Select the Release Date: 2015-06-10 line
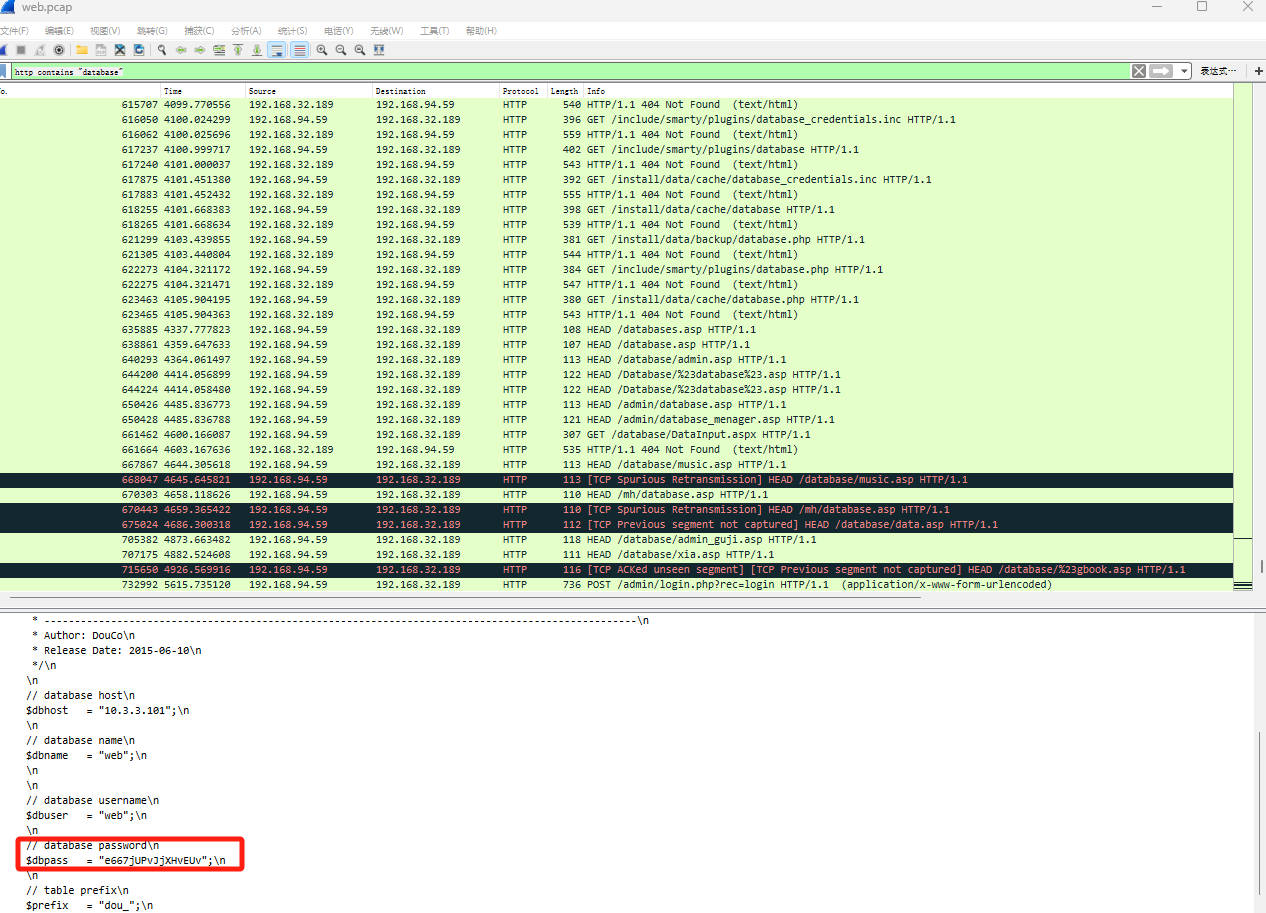Screen dimensions: 1266x913 [x=117, y=650]
